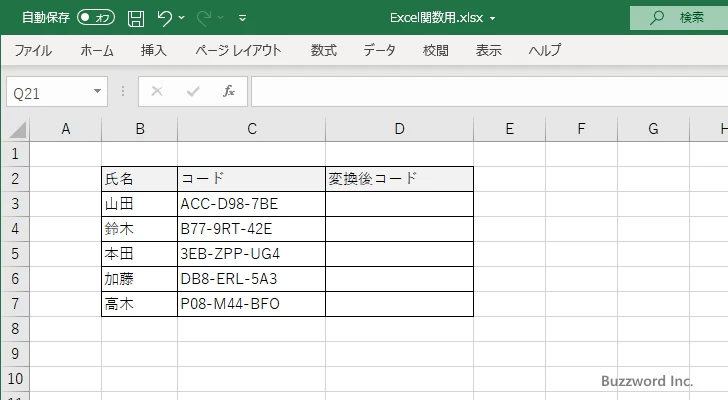The width and height of the screenshot is (728, 400).
Task: Toggle the AutoSave (自動保存) switch
Action: tap(96, 18)
